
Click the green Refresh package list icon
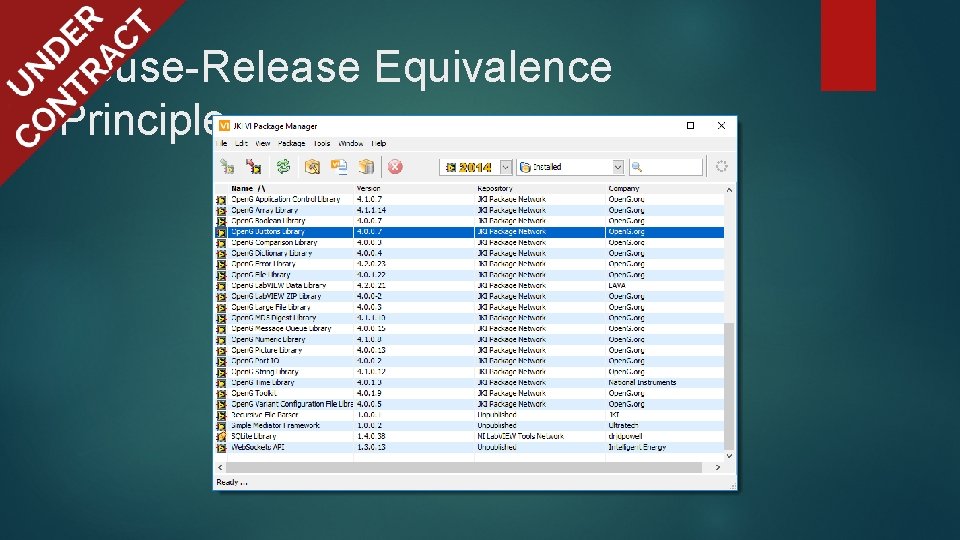coord(283,166)
